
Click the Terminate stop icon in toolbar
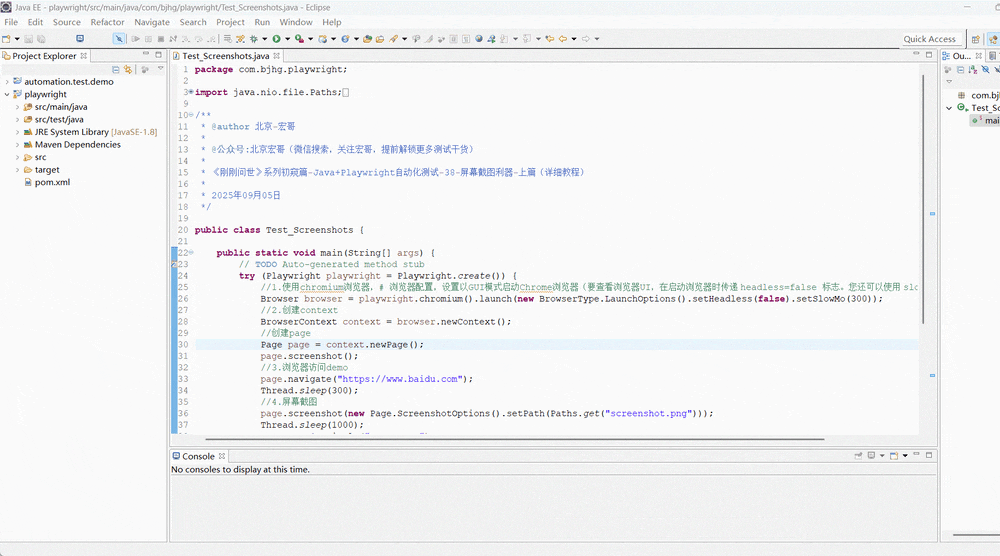[x=161, y=39]
